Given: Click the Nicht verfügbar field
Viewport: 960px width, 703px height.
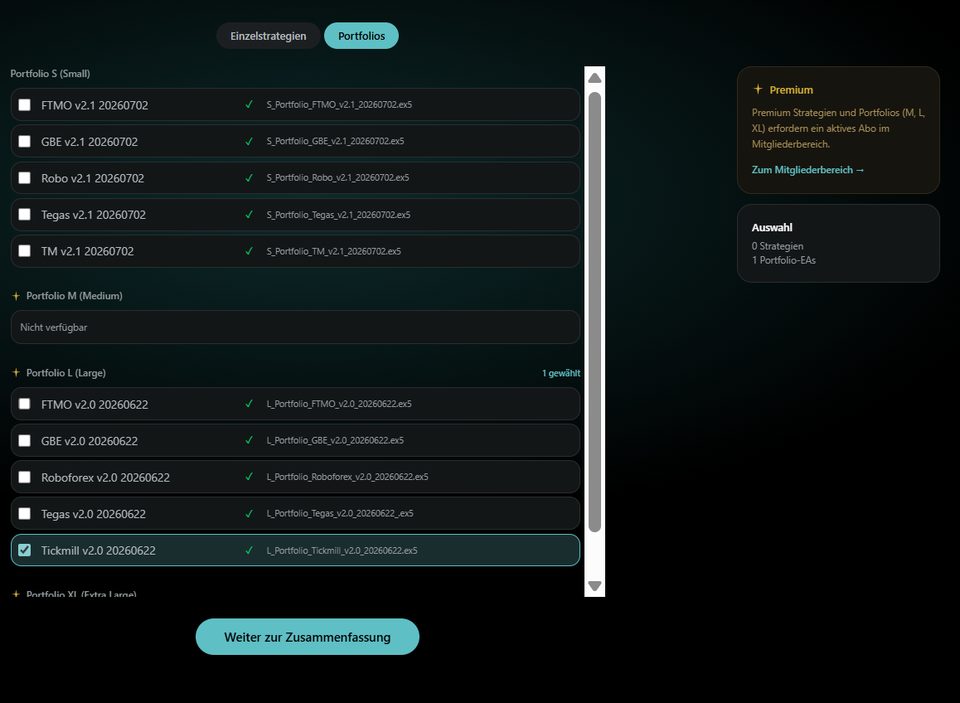Looking at the screenshot, I should 295,327.
